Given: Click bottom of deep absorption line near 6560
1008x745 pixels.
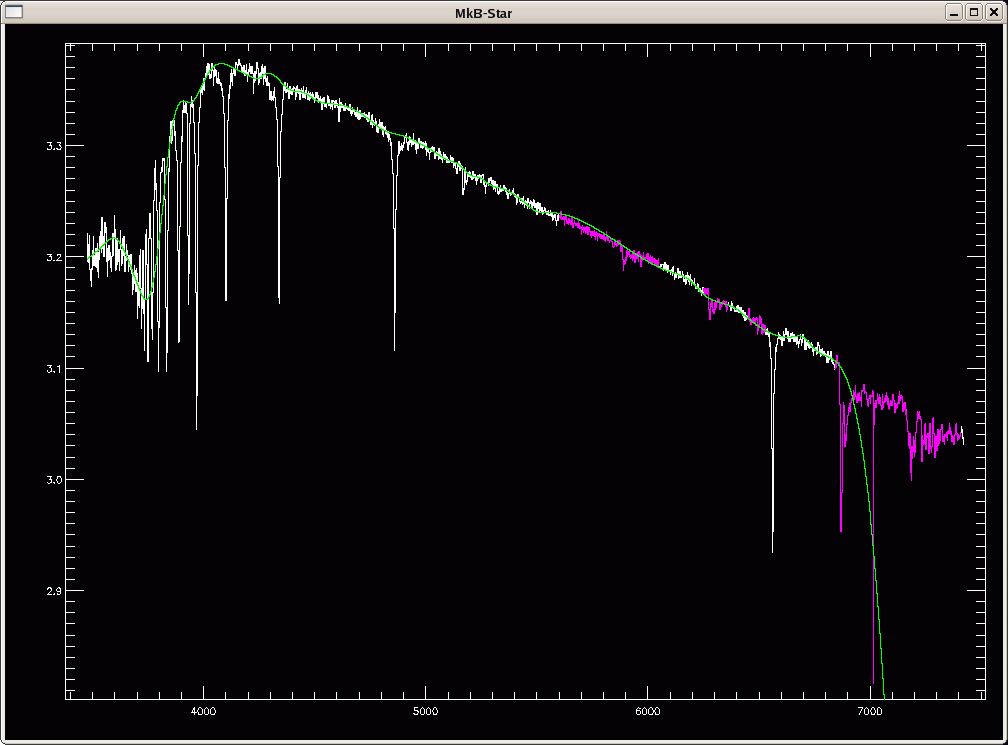Looking at the screenshot, I should 772,550.
